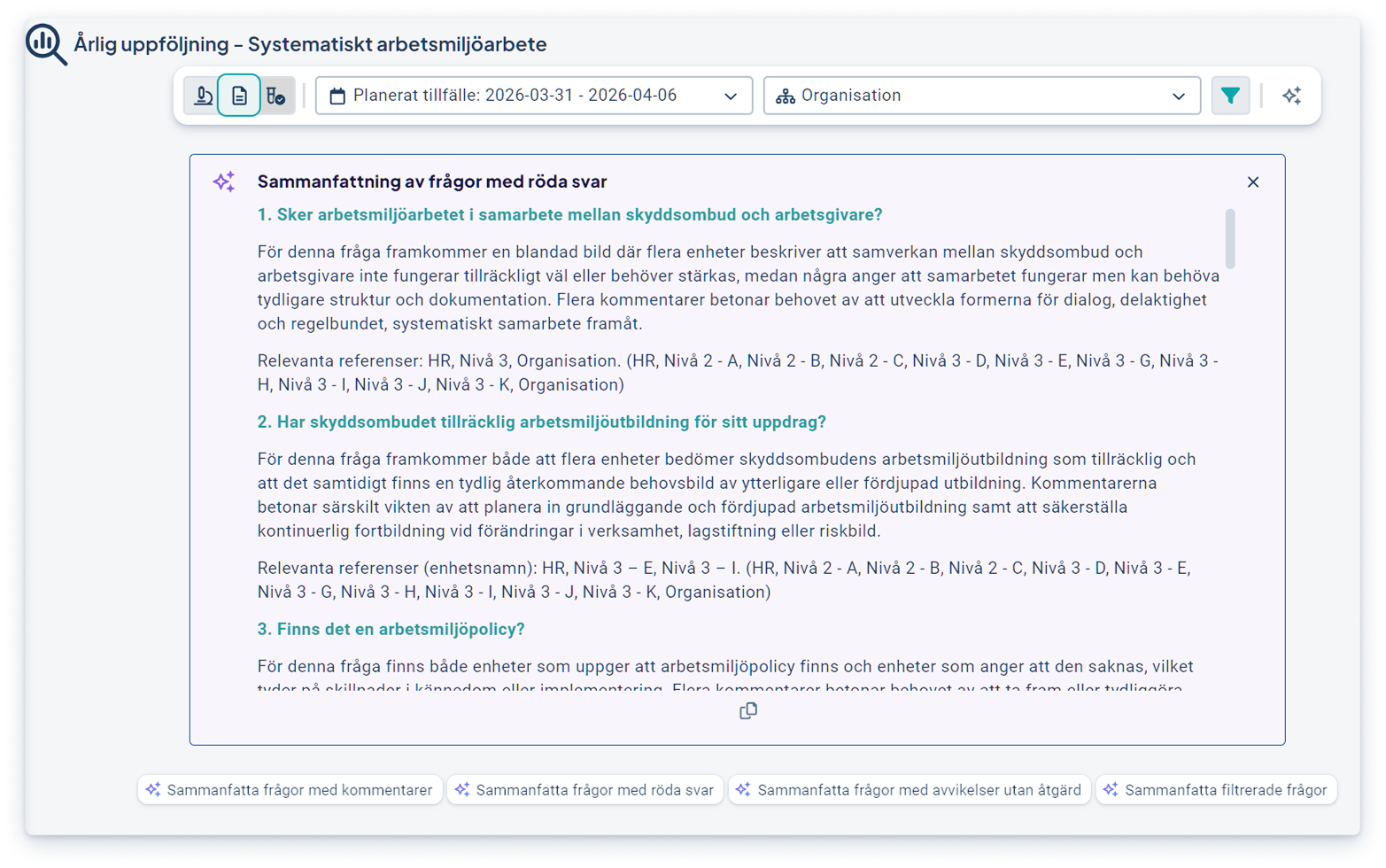Click the sparkle icon beside summary heading

[224, 182]
